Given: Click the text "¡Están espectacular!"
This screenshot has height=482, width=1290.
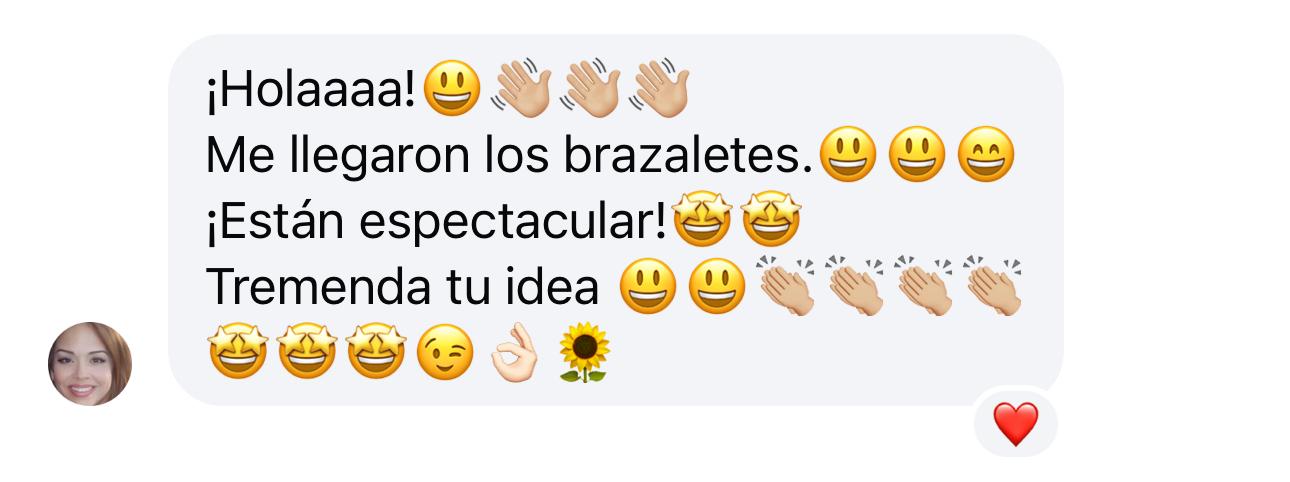Looking at the screenshot, I should 437,223.
